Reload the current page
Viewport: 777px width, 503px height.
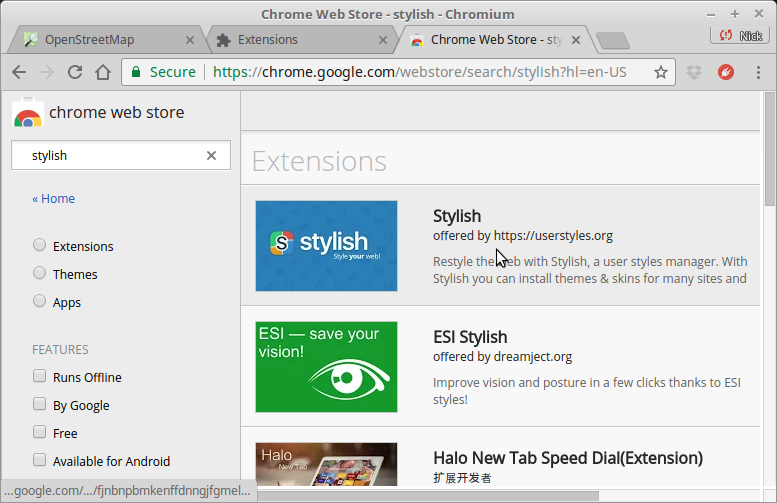pyautogui.click(x=75, y=72)
